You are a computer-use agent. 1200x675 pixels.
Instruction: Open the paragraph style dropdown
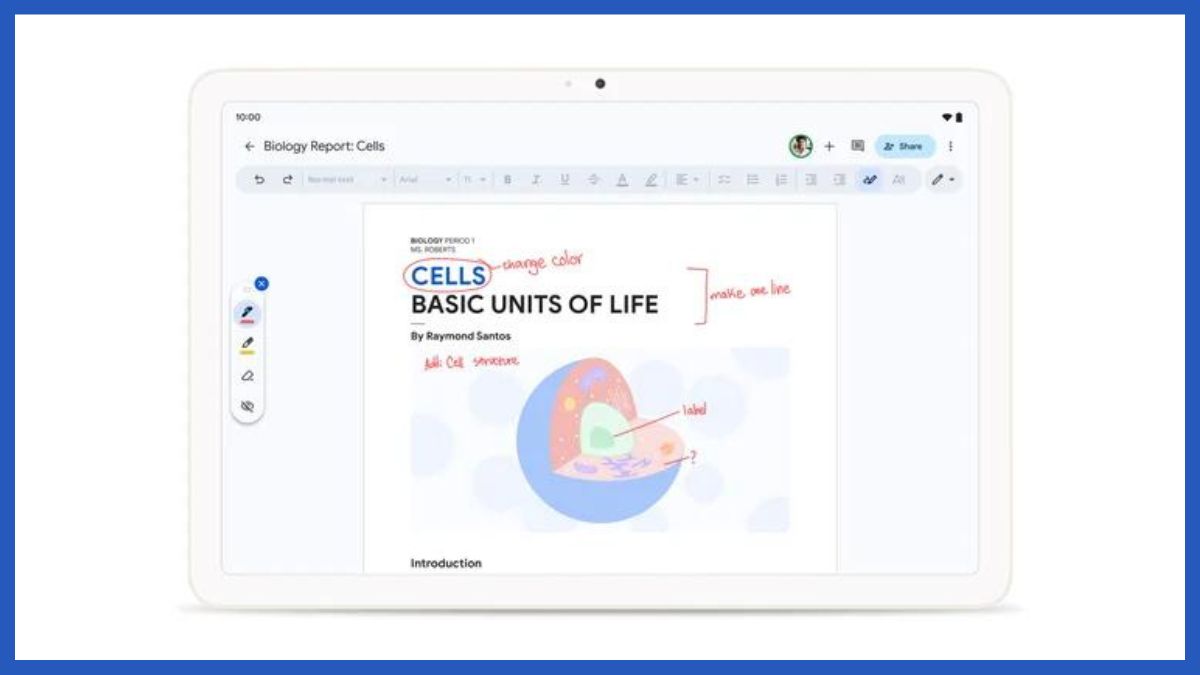(347, 180)
